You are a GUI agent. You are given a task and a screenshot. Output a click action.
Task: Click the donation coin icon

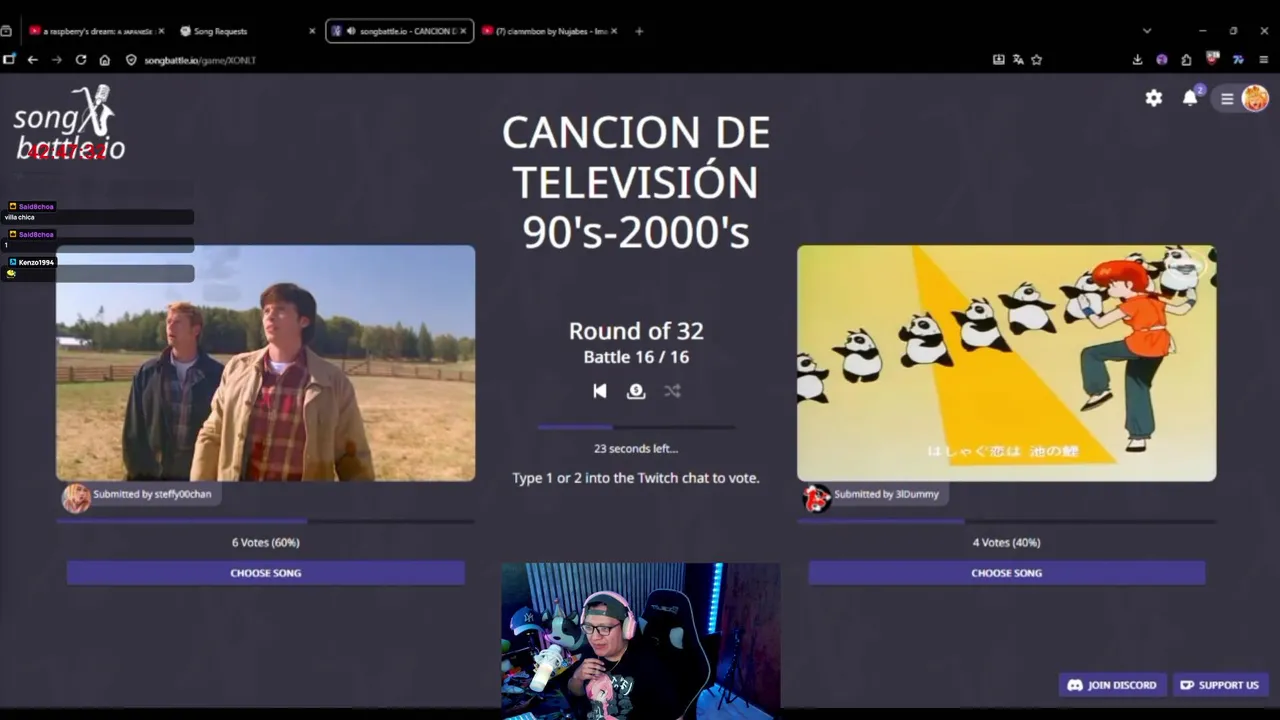636,391
